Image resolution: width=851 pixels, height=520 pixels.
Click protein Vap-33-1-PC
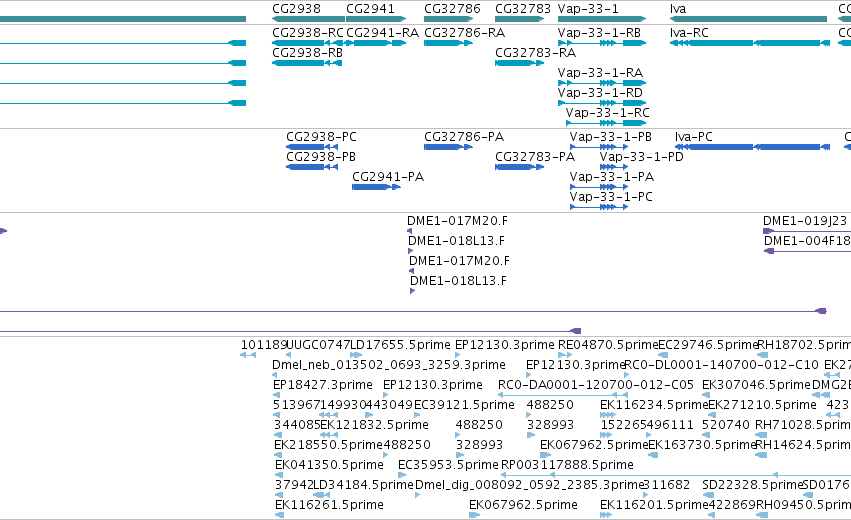coord(611,197)
